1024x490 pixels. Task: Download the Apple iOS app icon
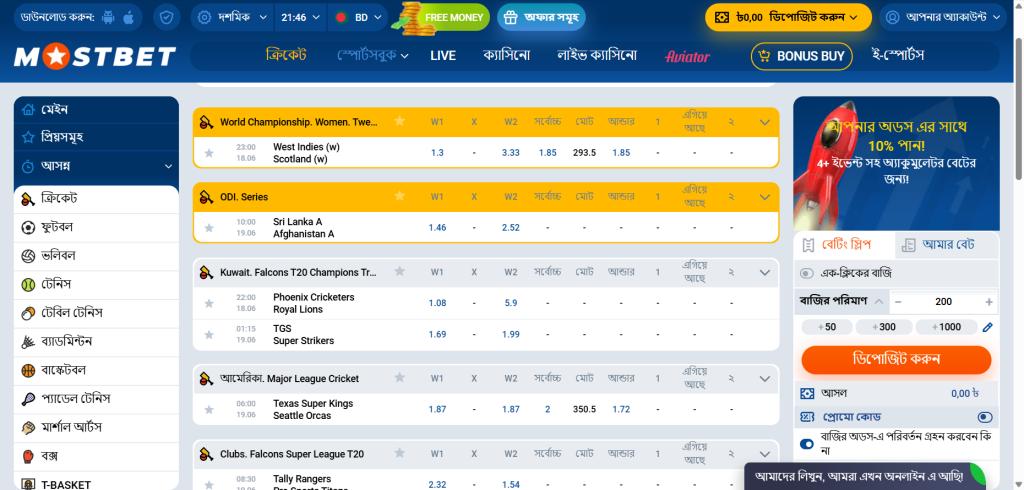129,18
